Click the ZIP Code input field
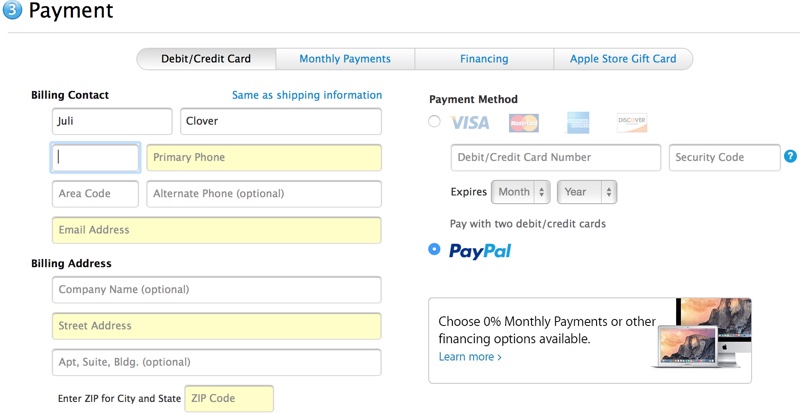The image size is (800, 415). (229, 398)
